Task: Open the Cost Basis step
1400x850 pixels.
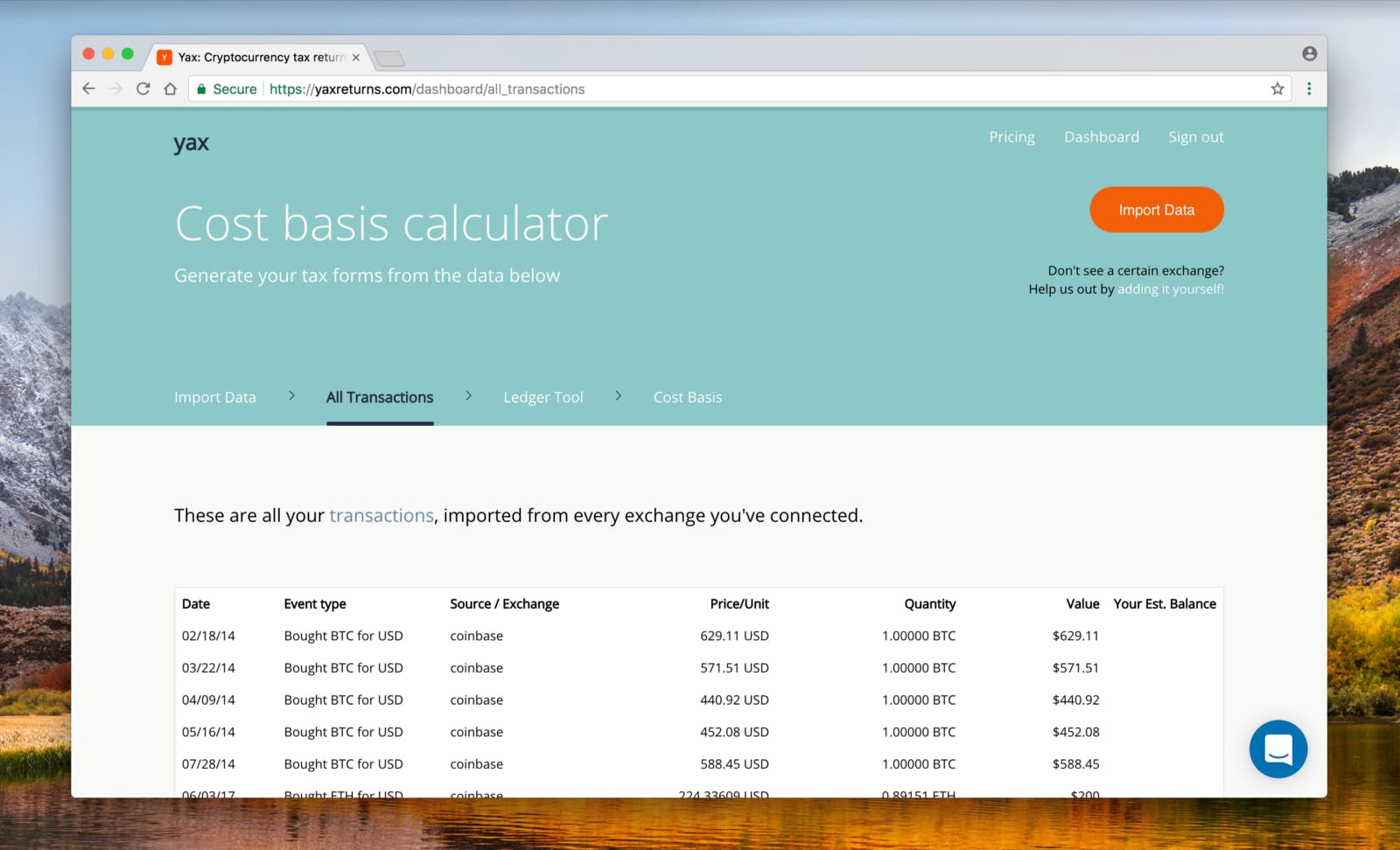Action: pos(687,396)
